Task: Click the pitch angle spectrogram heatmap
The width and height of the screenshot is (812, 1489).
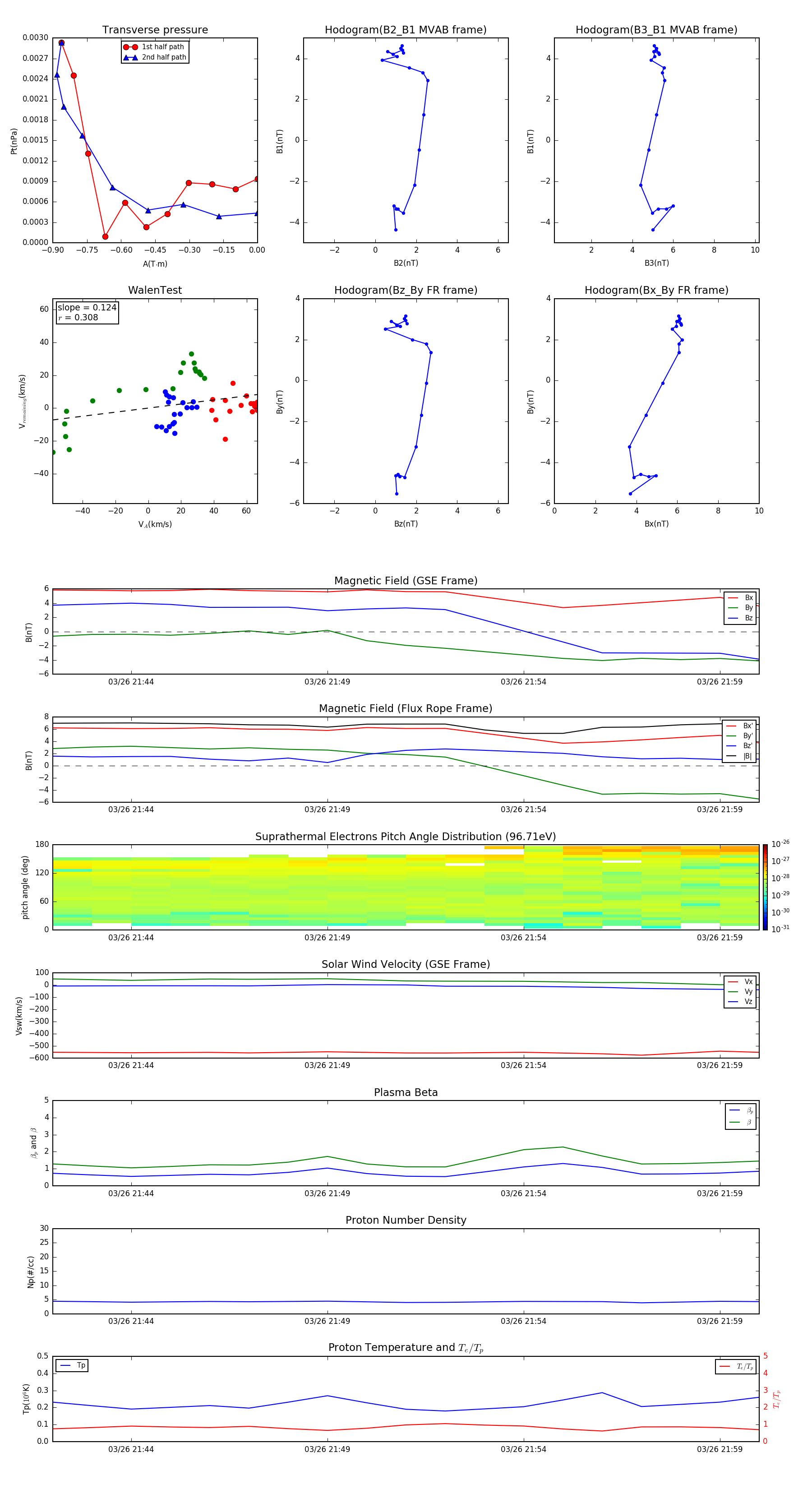Action: [x=406, y=887]
